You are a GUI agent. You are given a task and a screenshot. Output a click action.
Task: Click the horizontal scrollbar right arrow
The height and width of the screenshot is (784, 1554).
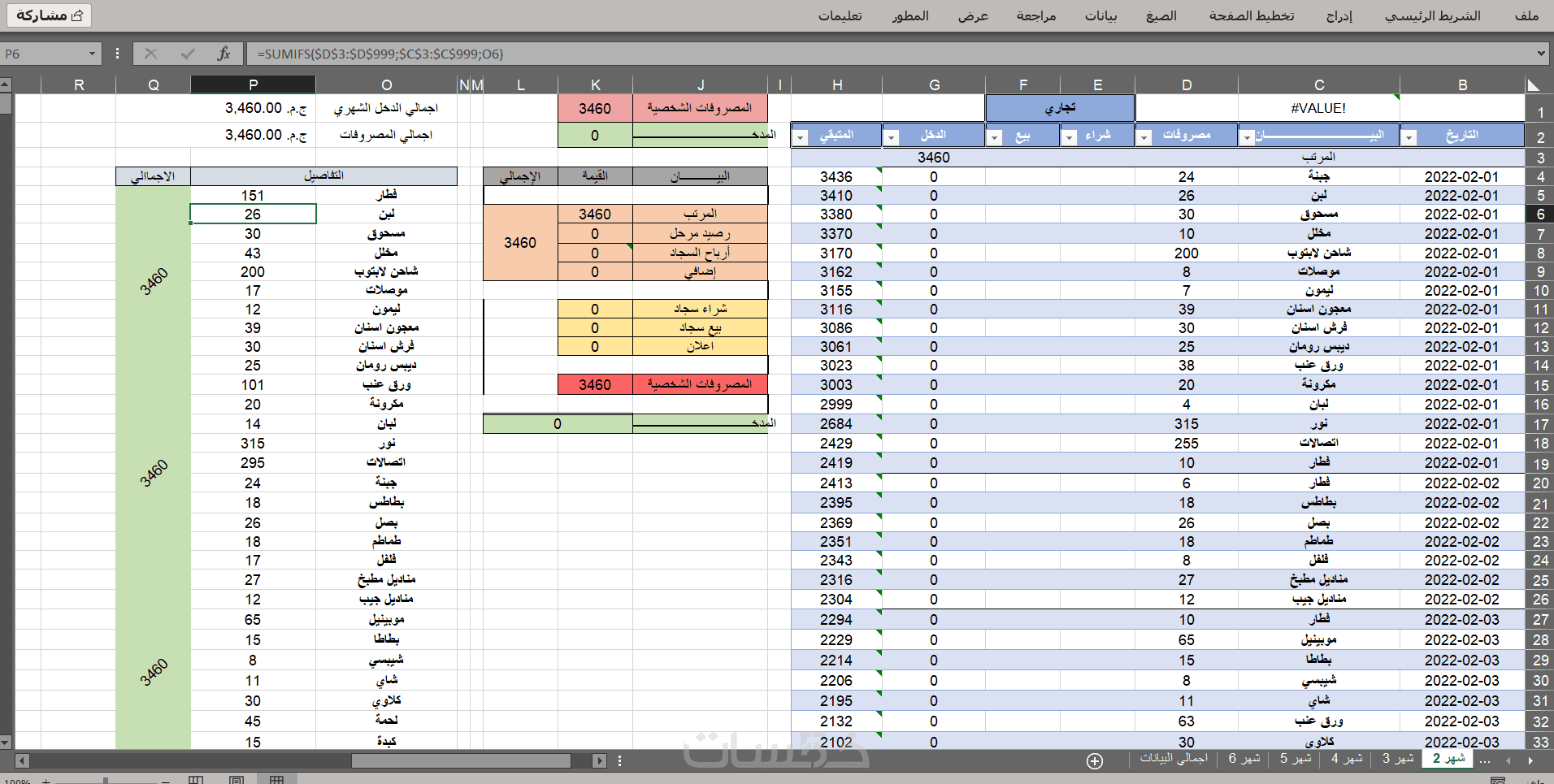pyautogui.click(x=599, y=760)
